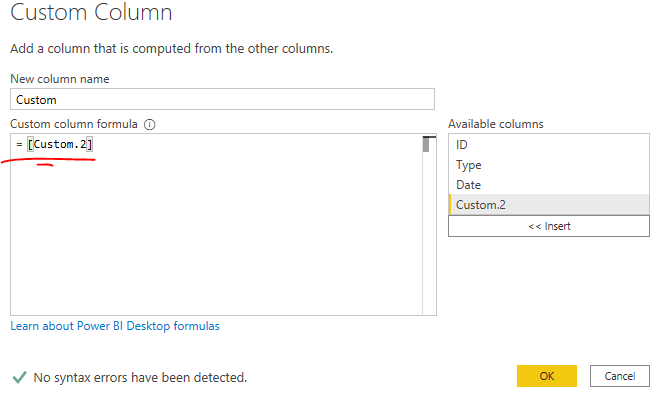Click the formula box scrollbar thumb
The width and height of the screenshot is (672, 396).
point(426,144)
